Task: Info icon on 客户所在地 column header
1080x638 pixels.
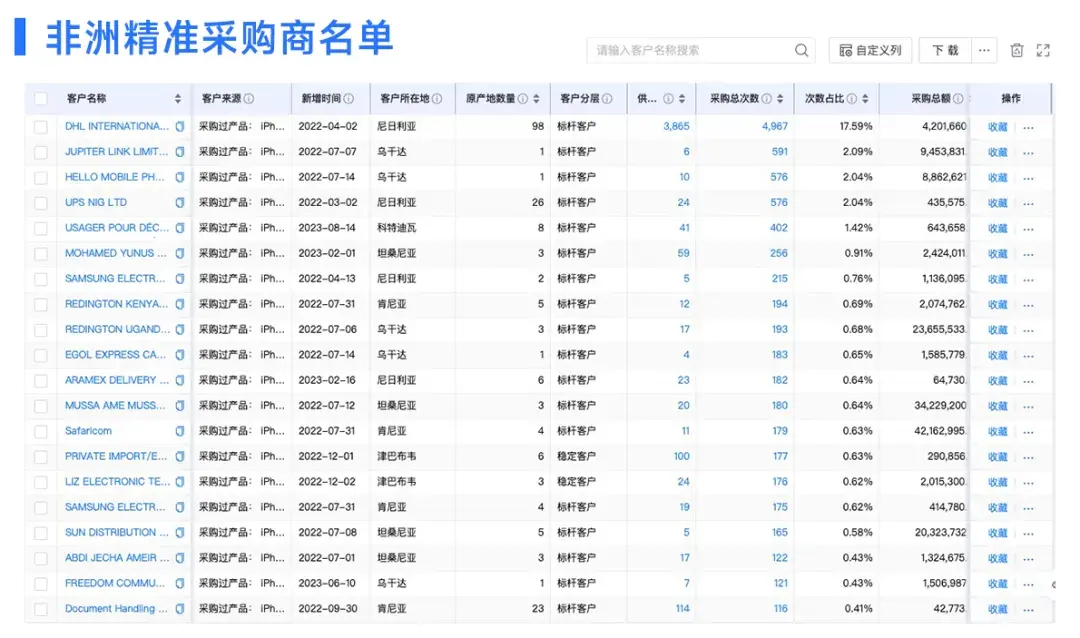Action: (437, 99)
